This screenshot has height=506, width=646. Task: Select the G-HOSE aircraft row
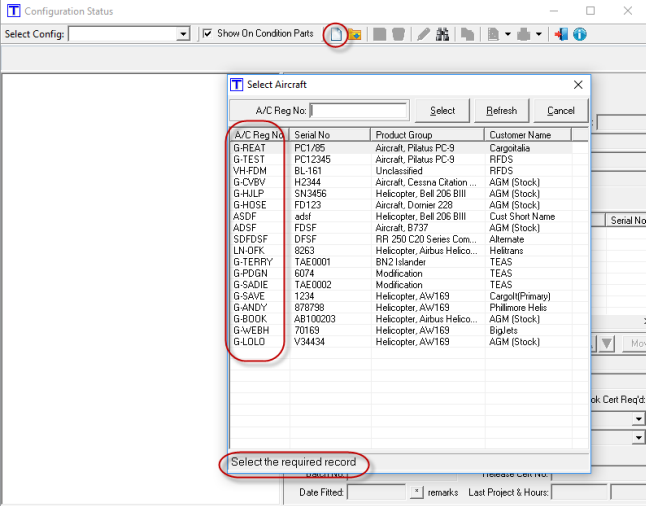coord(401,205)
